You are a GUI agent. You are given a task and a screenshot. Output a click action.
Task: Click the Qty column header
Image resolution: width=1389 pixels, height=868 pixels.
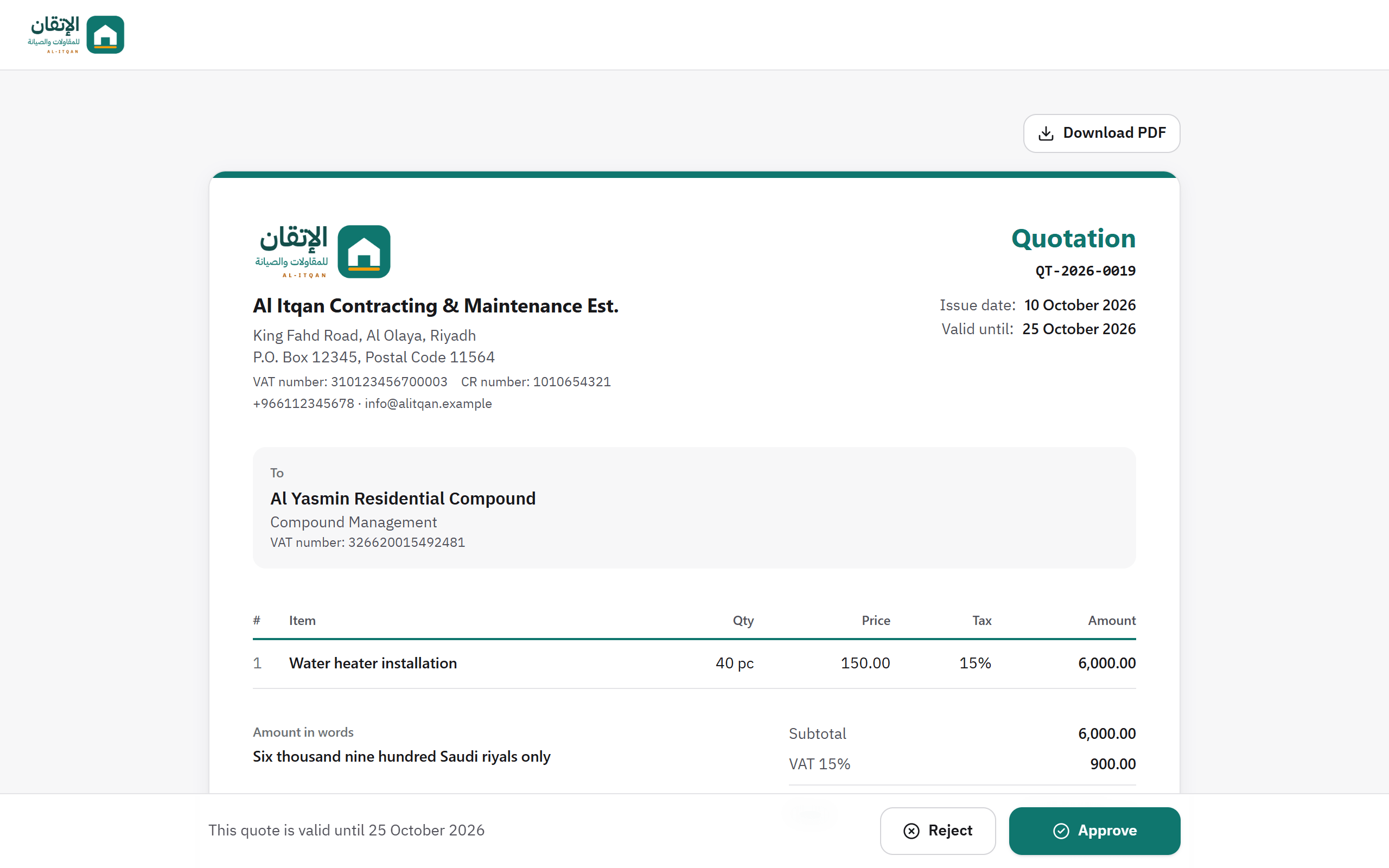point(743,621)
